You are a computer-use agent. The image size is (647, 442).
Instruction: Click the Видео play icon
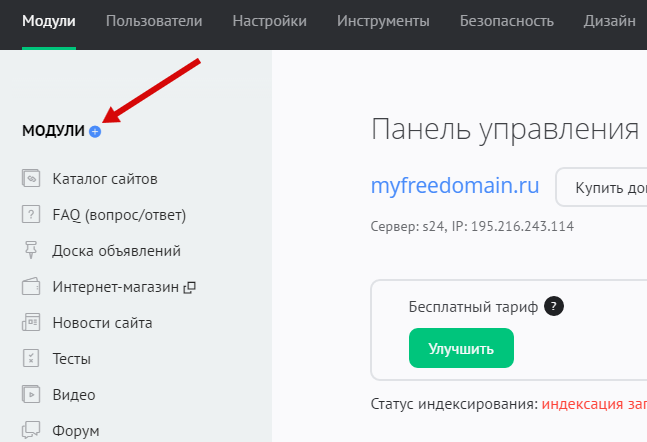click(30, 394)
